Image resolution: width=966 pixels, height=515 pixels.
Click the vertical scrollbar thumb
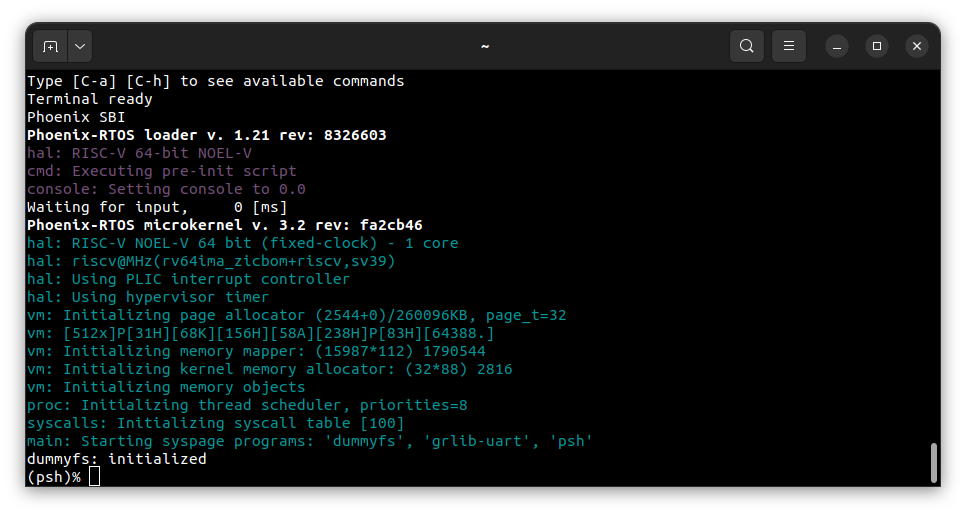[933, 462]
